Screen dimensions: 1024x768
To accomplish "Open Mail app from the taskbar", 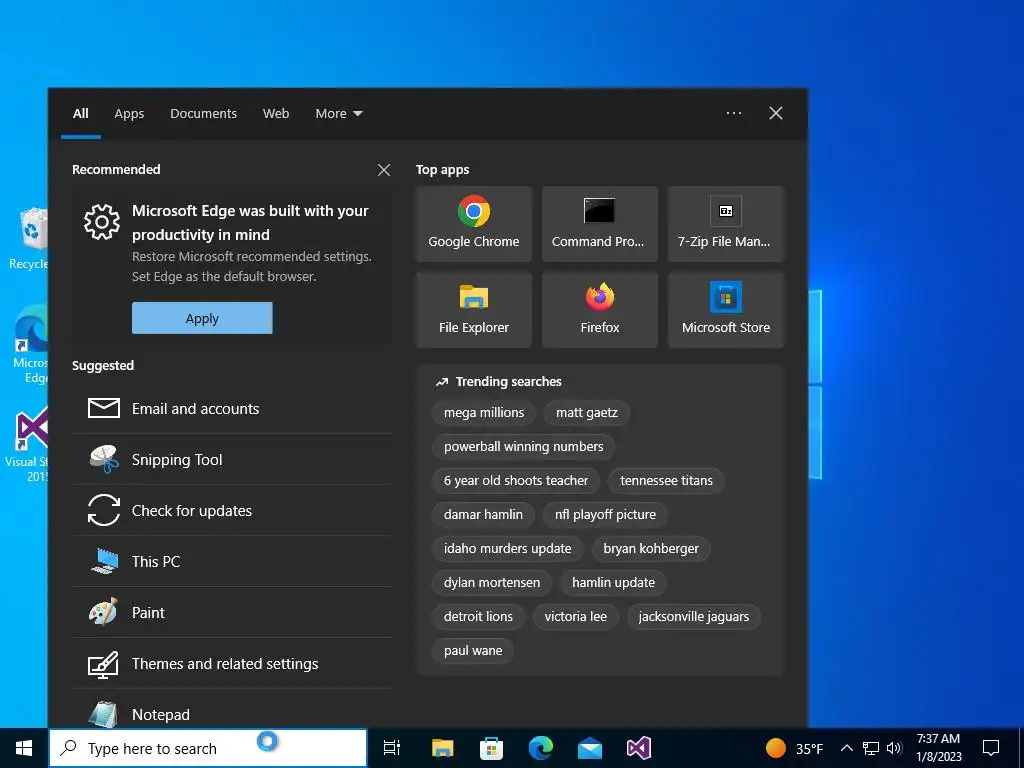I will coord(590,748).
